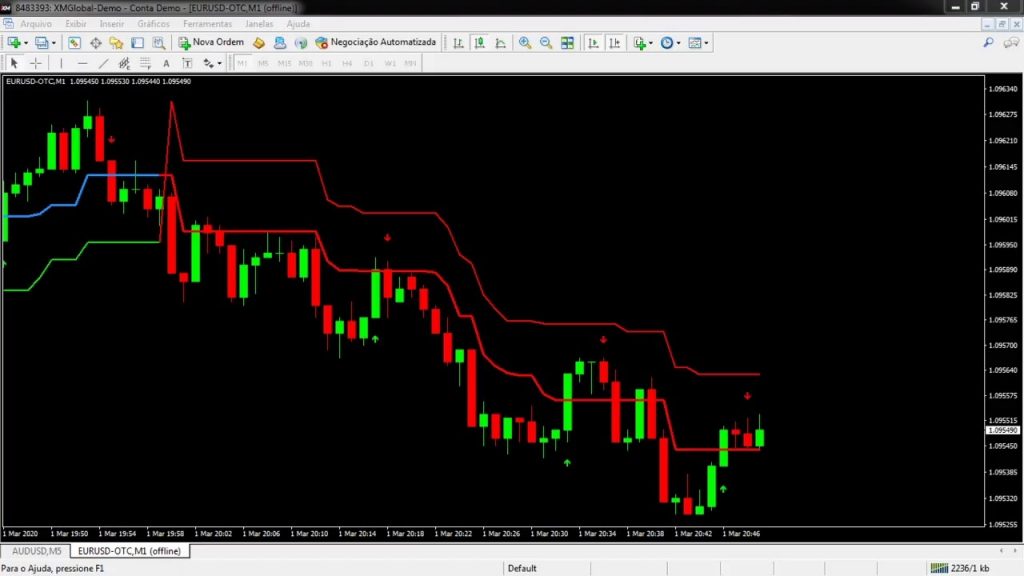Select the horizontal line drawing tool

[x=82, y=63]
